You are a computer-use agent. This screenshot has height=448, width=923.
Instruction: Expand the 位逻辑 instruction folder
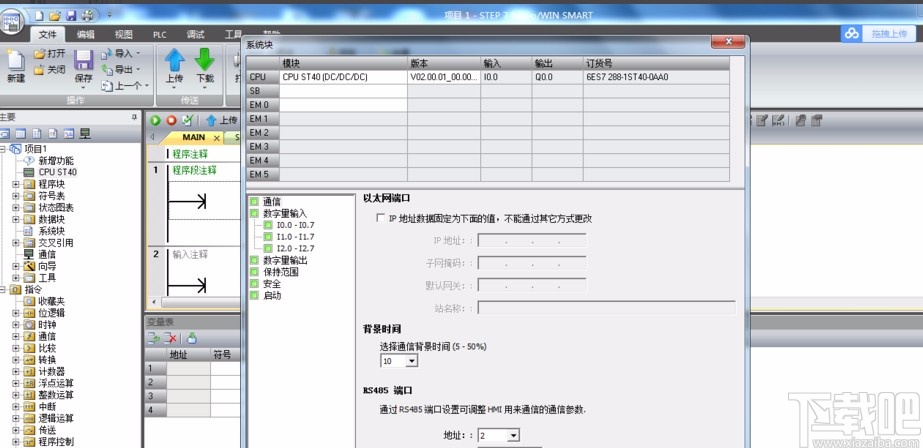(16, 313)
